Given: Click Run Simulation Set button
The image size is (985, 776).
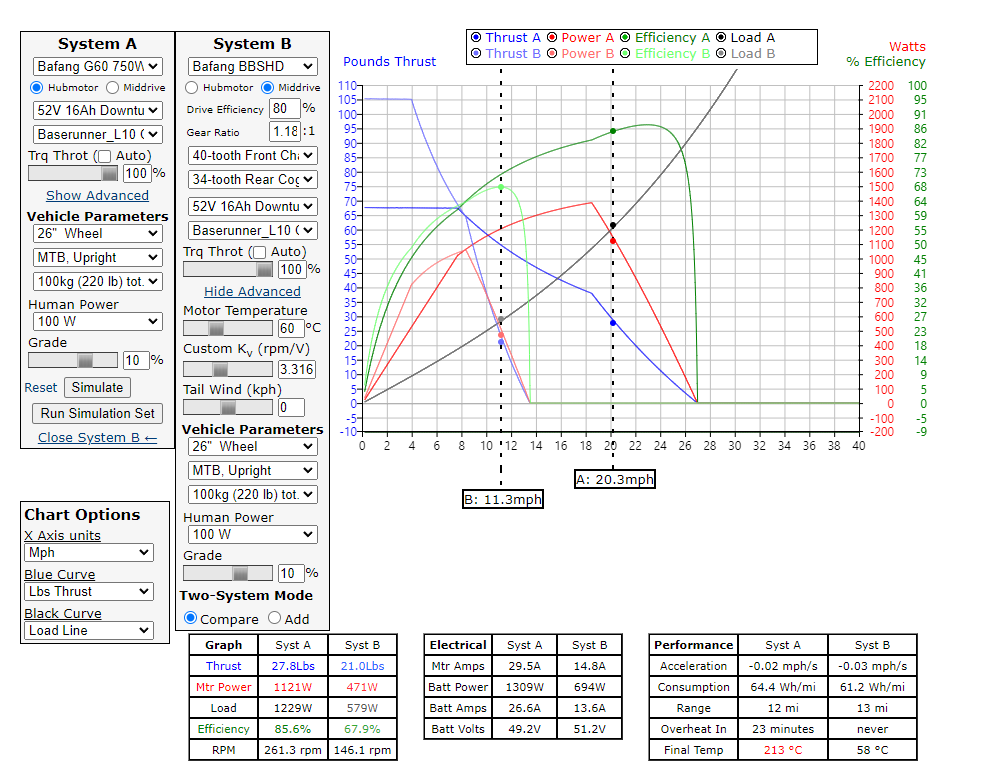Looking at the screenshot, I should [97, 413].
